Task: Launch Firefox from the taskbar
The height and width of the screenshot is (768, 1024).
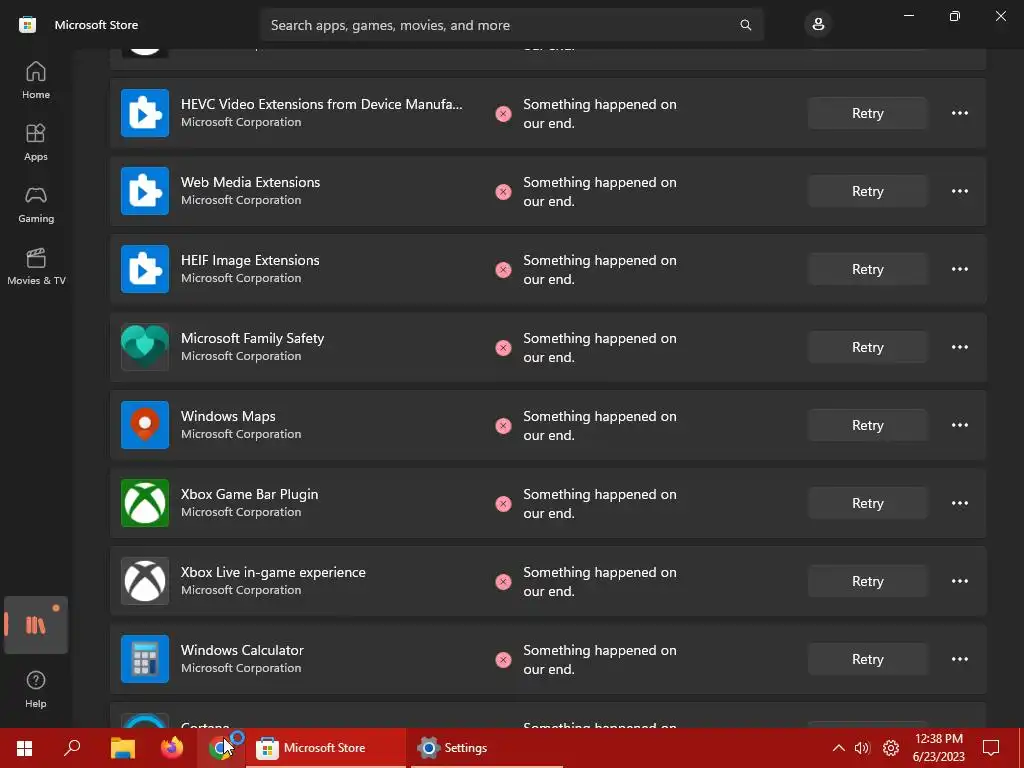Action: 172,748
